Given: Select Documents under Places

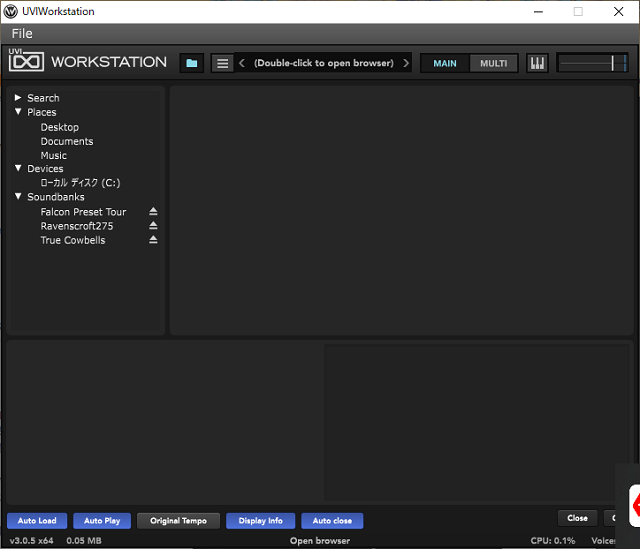Looking at the screenshot, I should pyautogui.click(x=67, y=141).
